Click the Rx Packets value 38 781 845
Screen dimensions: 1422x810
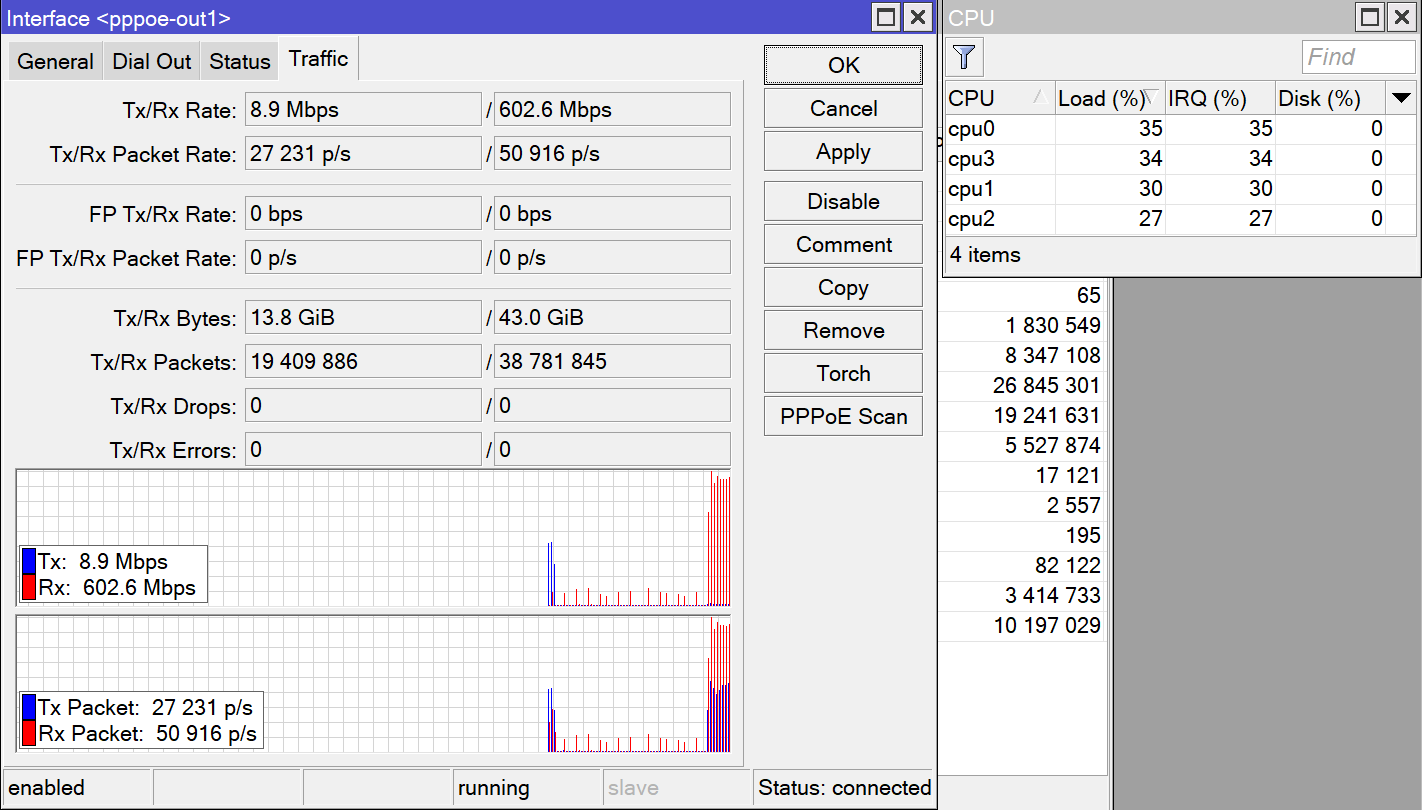coord(612,362)
